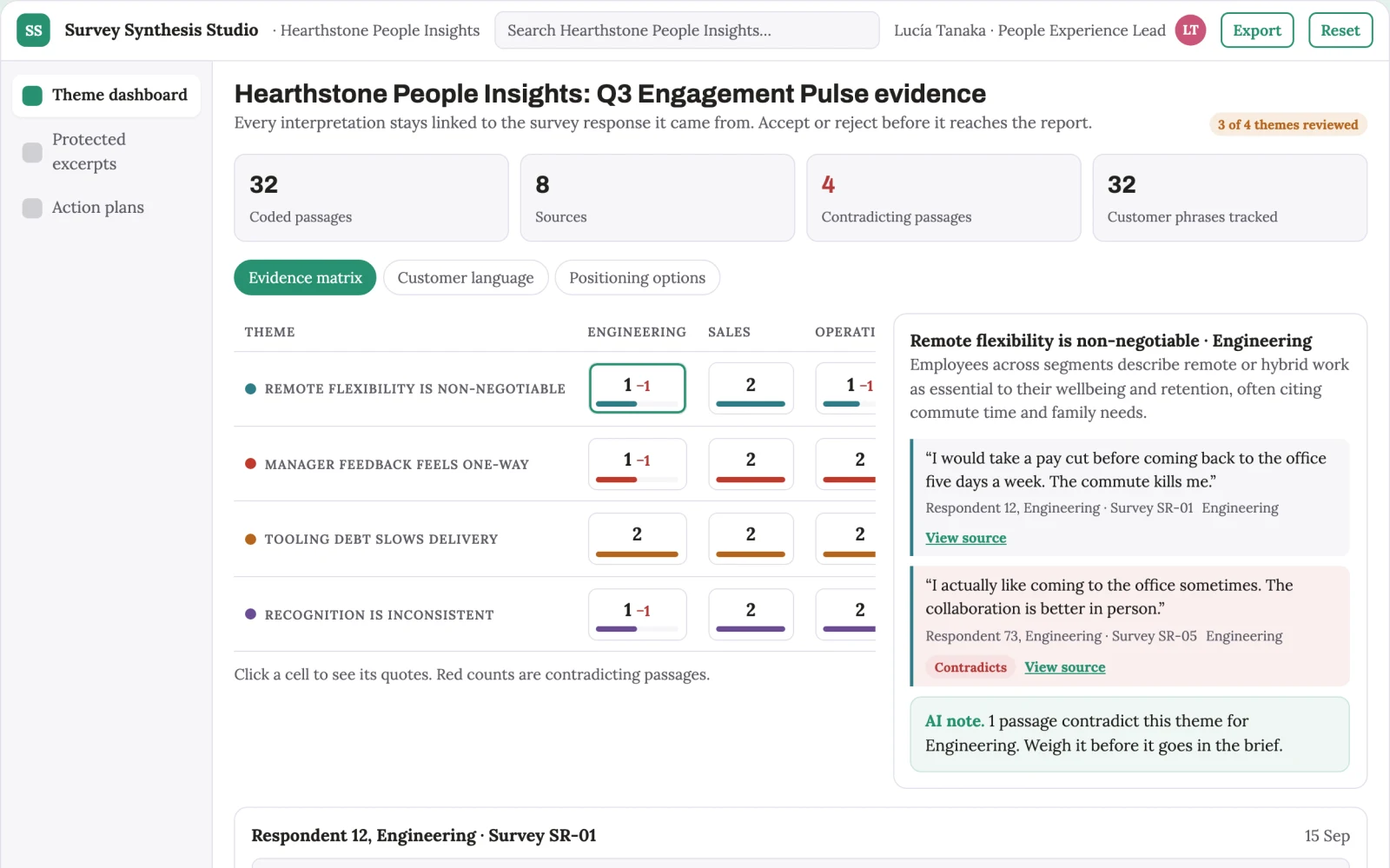Viewport: 1390px width, 868px height.
Task: Open the Sources stat card
Action: [x=657, y=198]
